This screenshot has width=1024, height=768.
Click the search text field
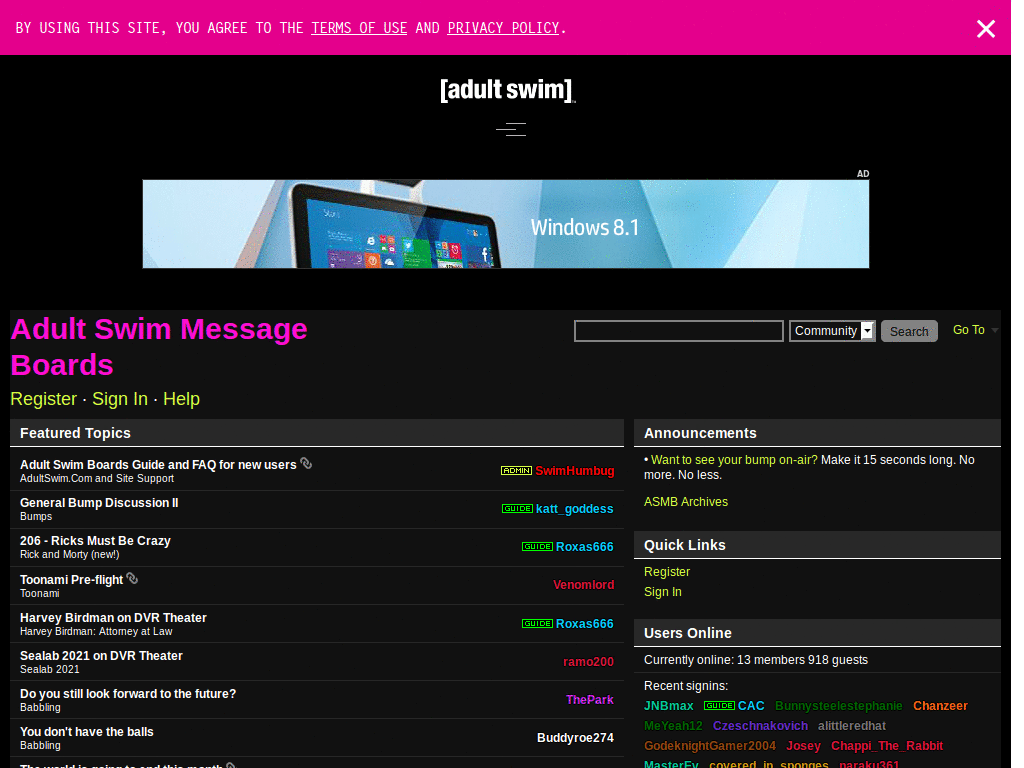(x=679, y=331)
